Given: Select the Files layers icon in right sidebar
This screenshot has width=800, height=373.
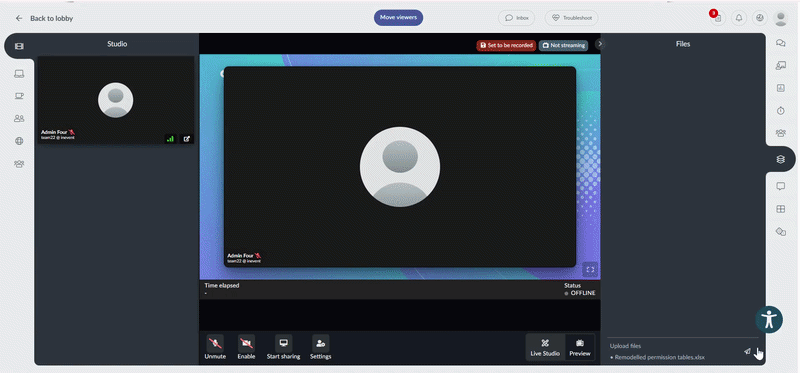Looking at the screenshot, I should 780,160.
